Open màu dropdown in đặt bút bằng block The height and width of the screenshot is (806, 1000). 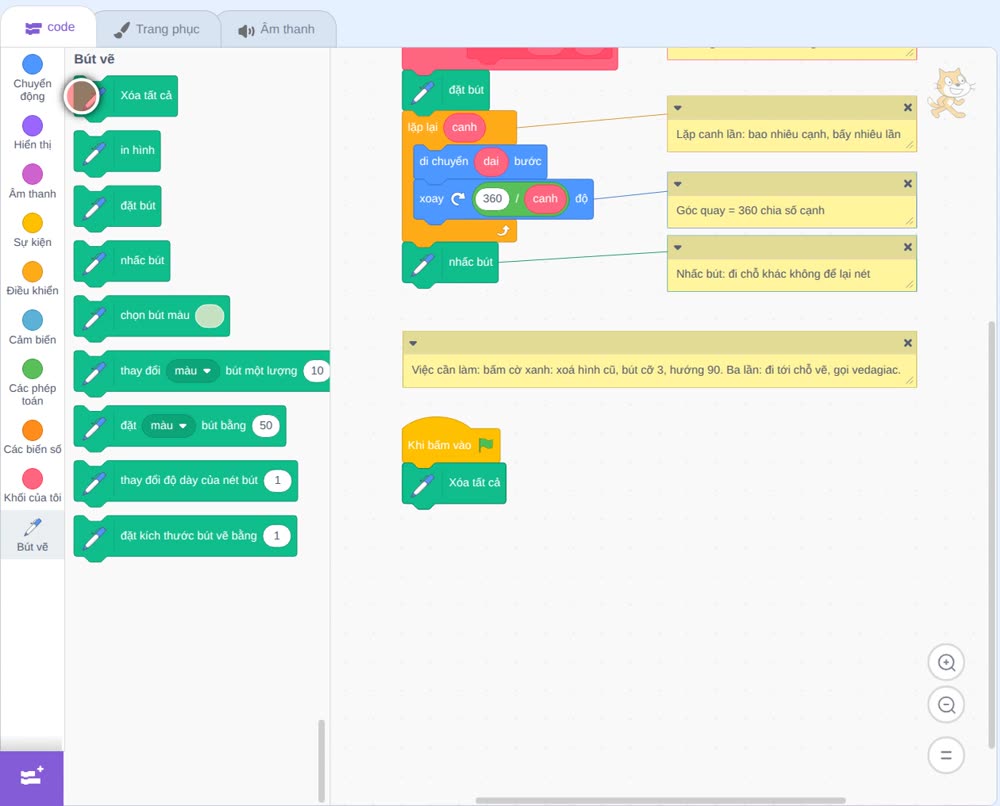point(168,425)
